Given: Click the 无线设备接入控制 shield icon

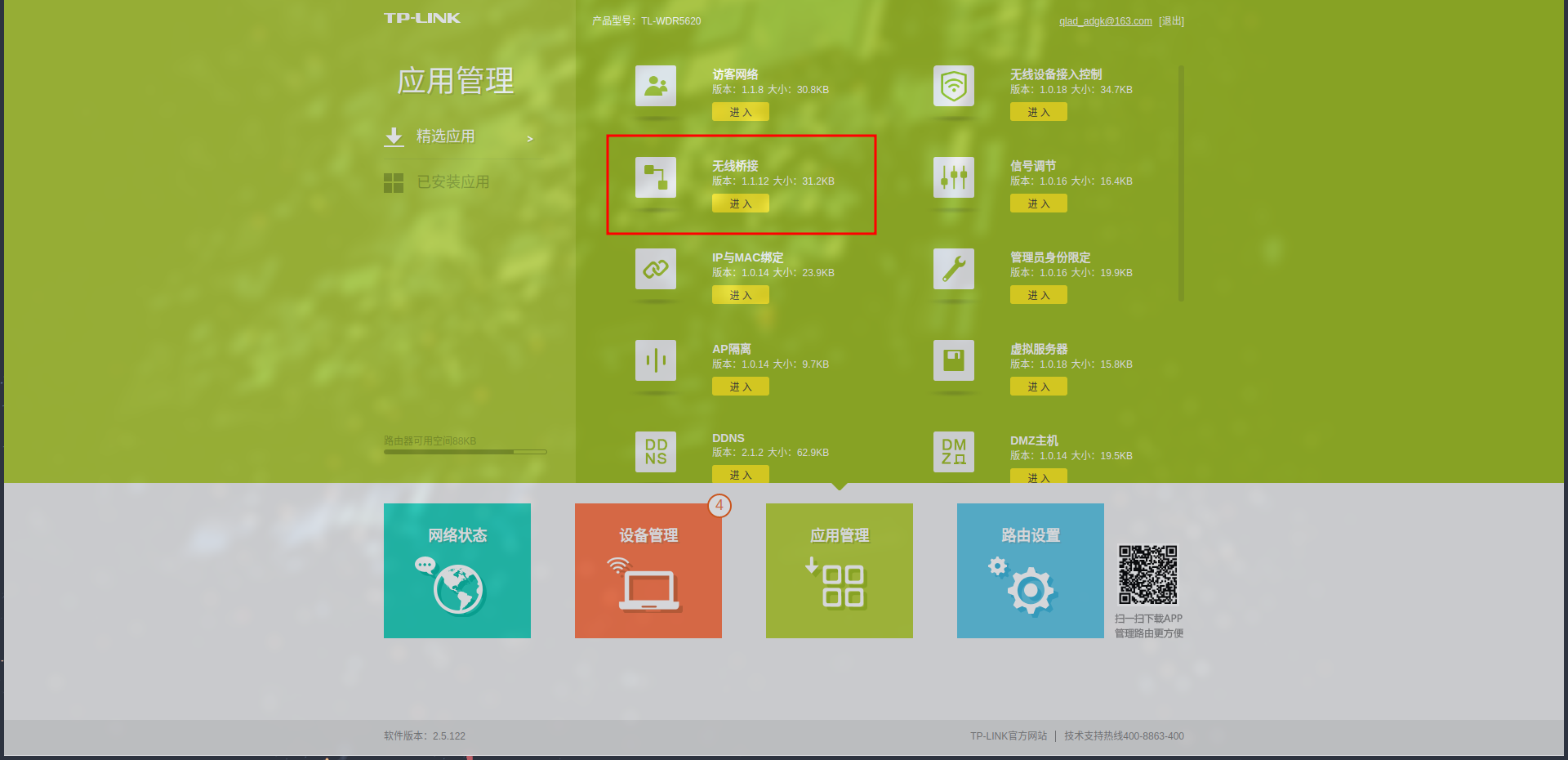Looking at the screenshot, I should 954,86.
